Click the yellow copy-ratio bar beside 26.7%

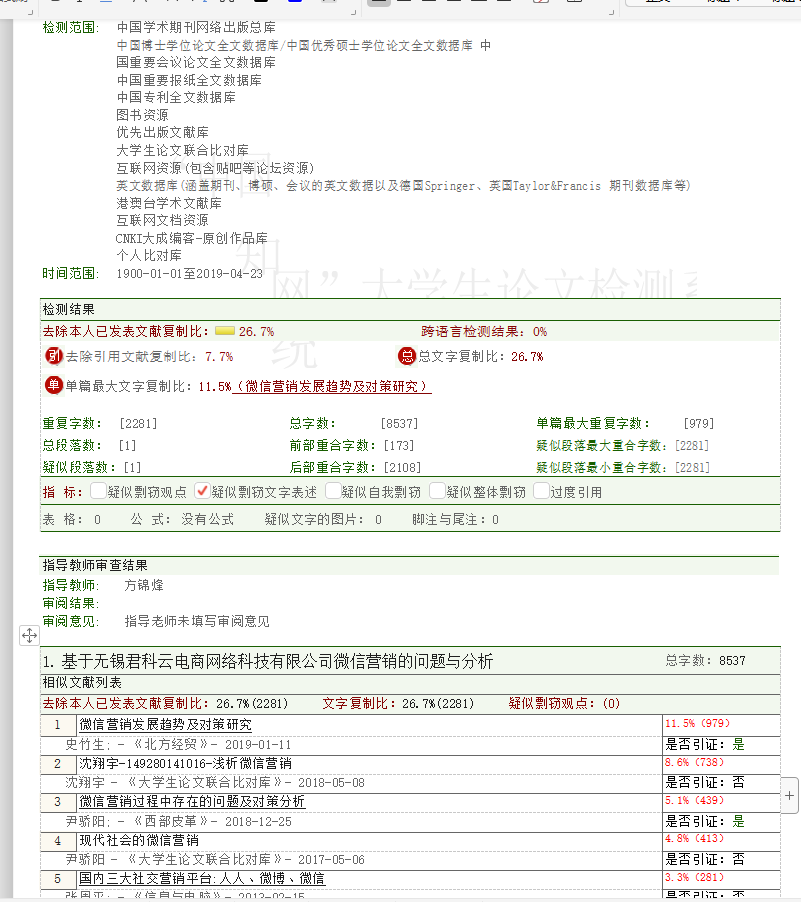pyautogui.click(x=224, y=331)
